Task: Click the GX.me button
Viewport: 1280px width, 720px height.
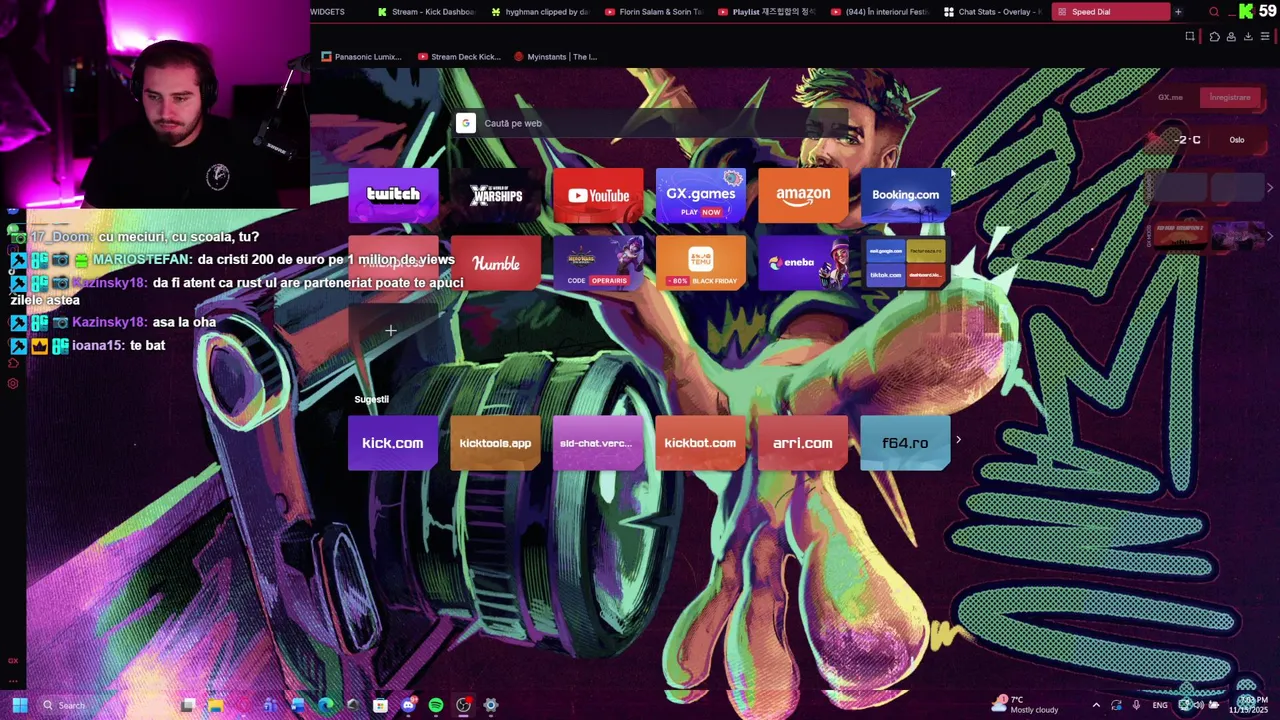Action: (x=1170, y=97)
